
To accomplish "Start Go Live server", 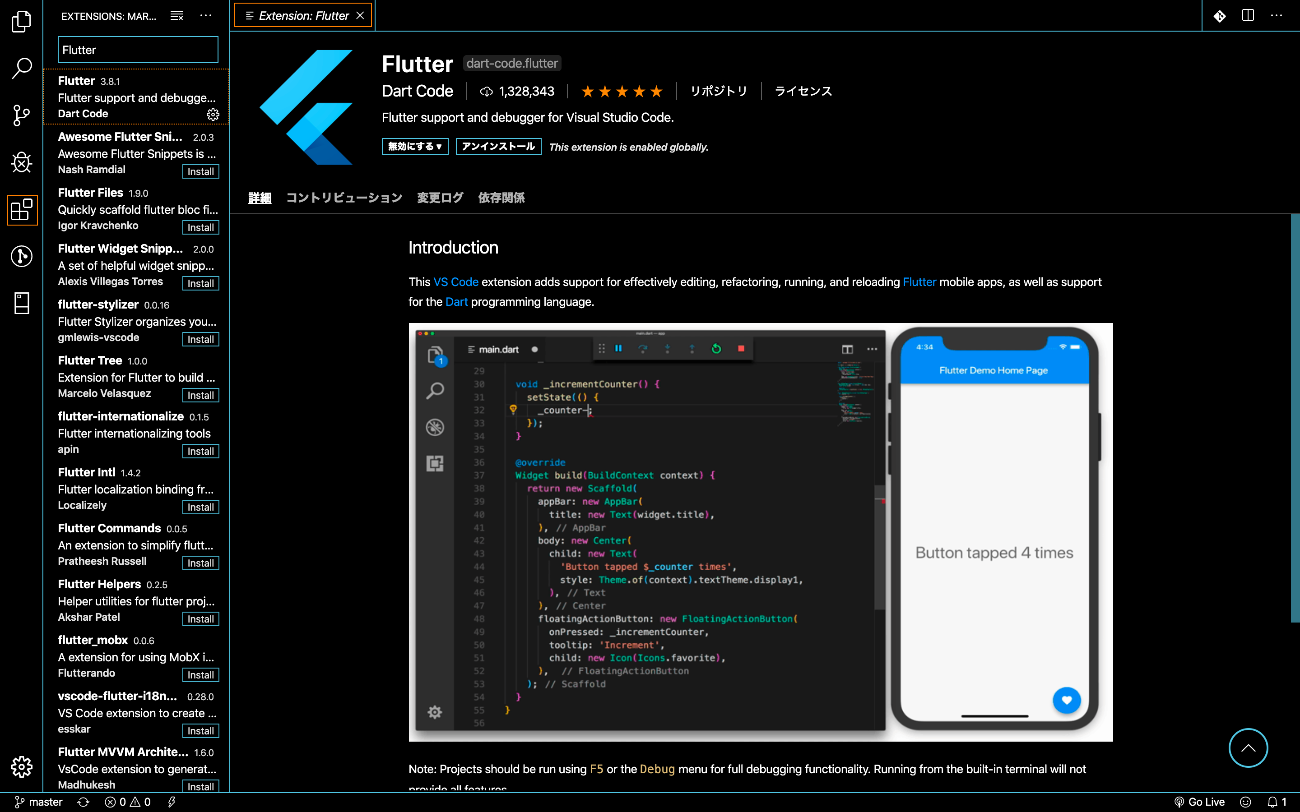I will [x=1199, y=802].
